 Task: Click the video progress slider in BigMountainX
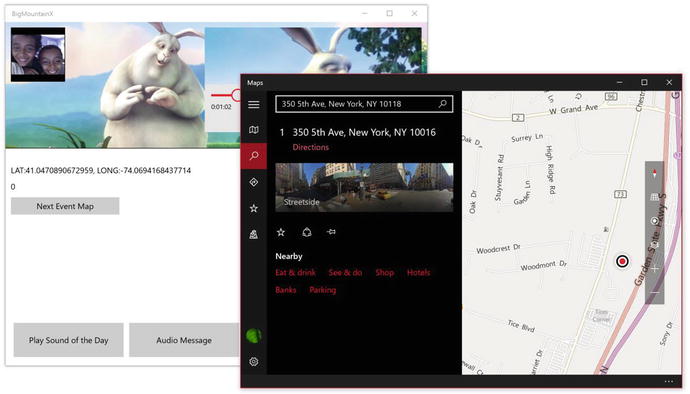pos(226,95)
